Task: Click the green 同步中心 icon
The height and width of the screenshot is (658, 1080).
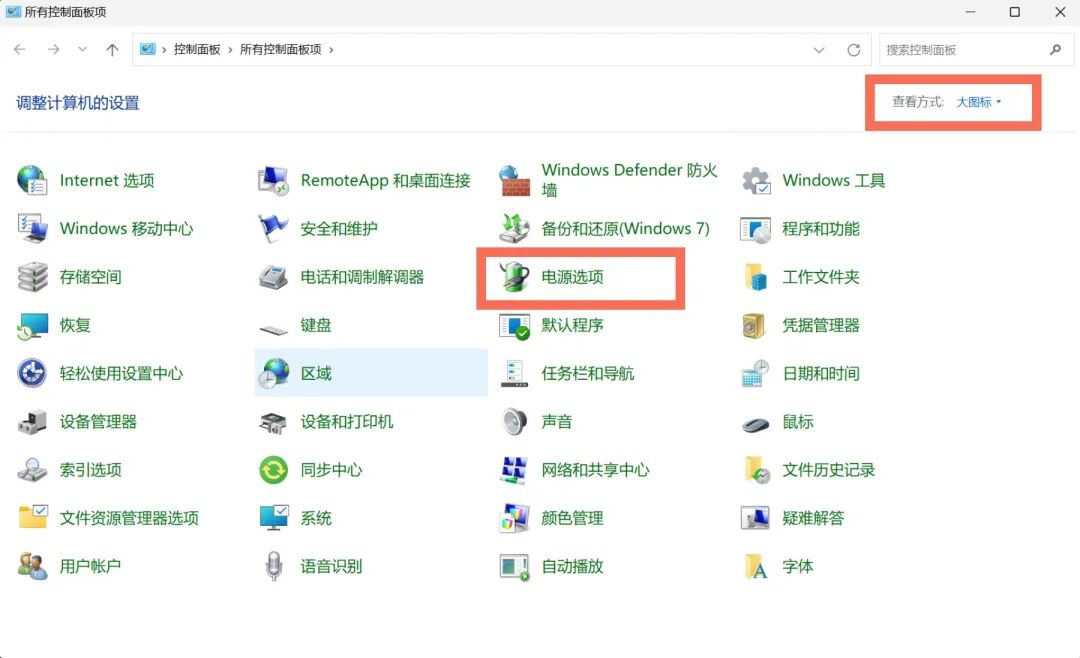Action: 273,470
